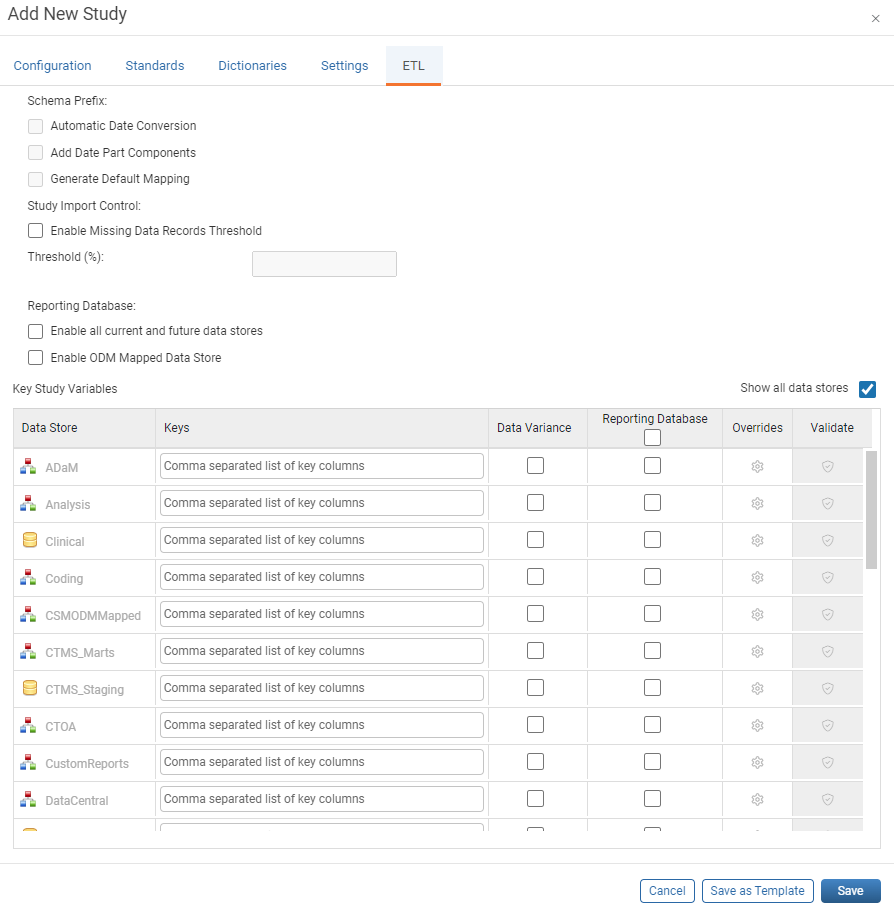The width and height of the screenshot is (894, 917).
Task: Click the CSMODMMapped data store icon
Action: (28, 614)
